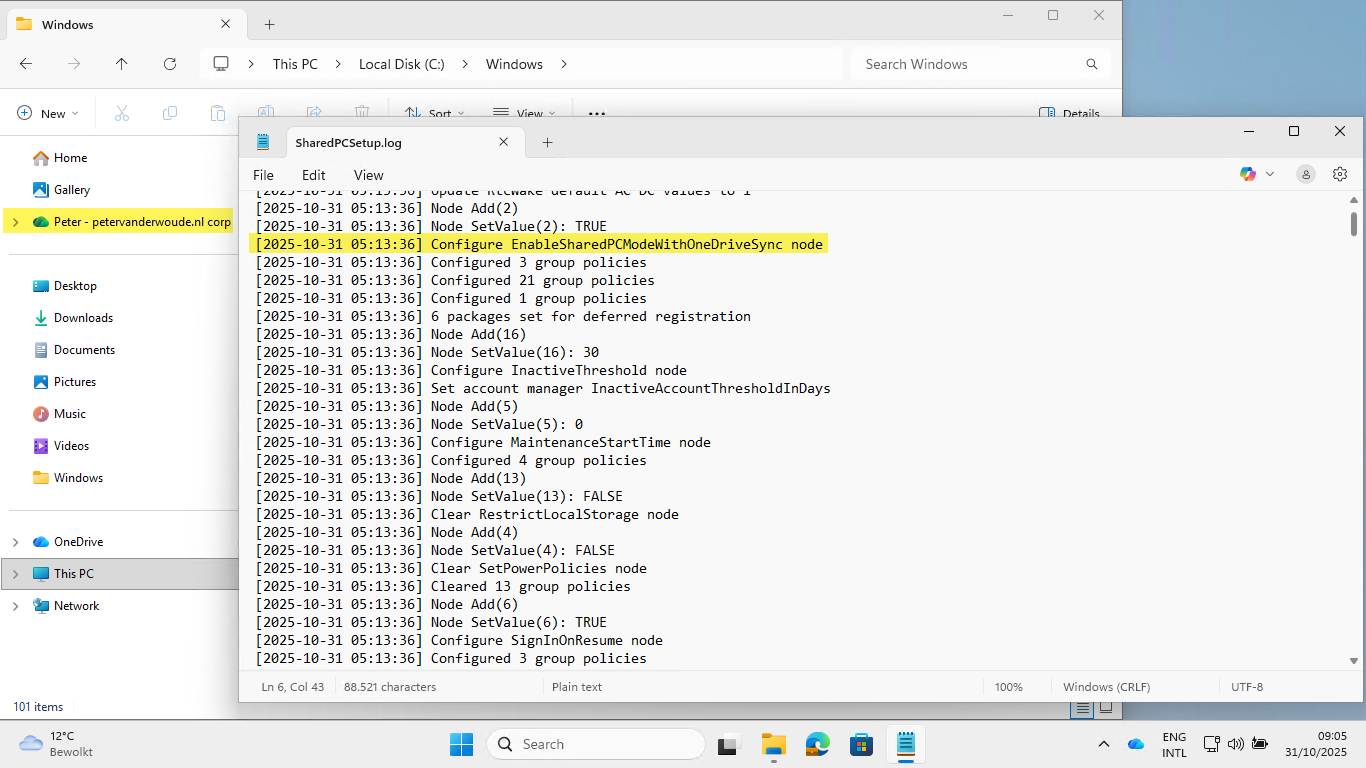Open the Downloads folder in sidebar
The image size is (1366, 768).
(83, 318)
